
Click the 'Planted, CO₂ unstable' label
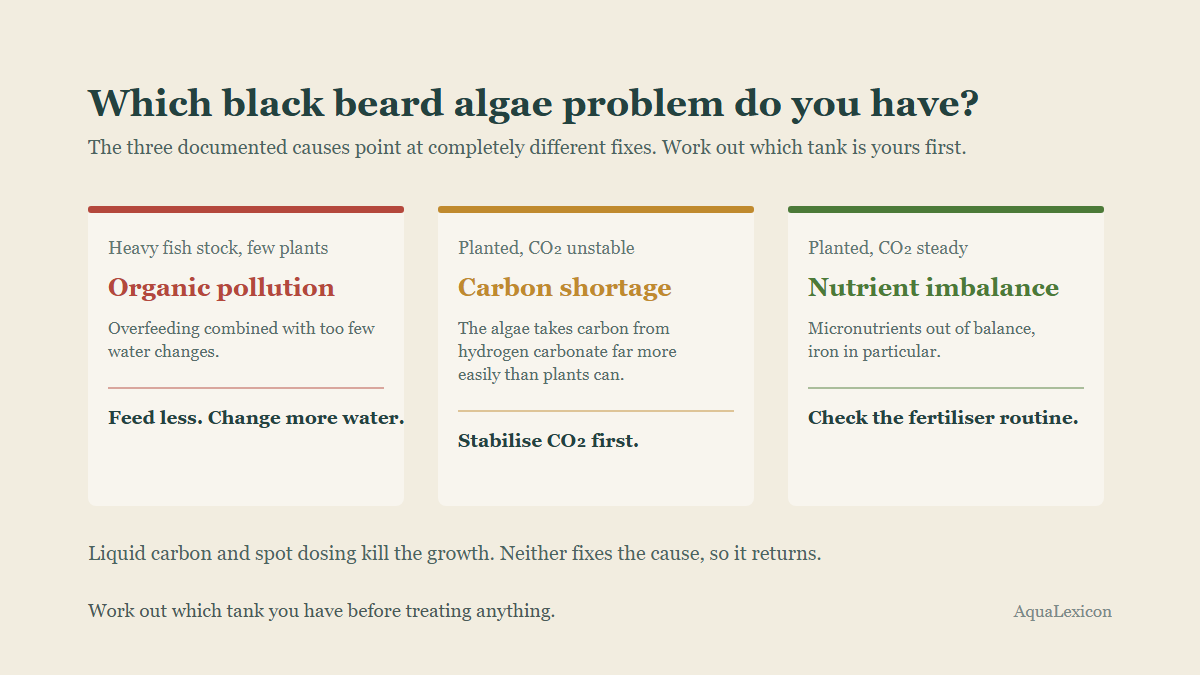click(546, 248)
